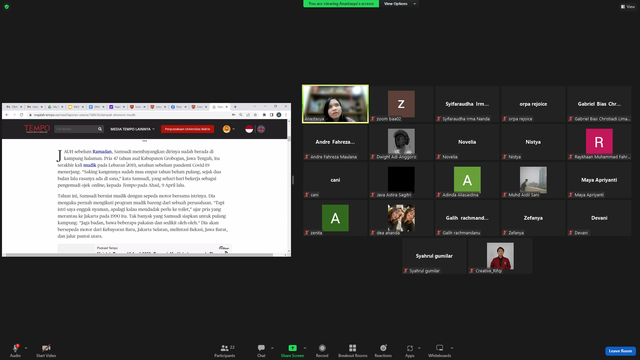
Task: Click the View layout button top right
Action: 628,7
